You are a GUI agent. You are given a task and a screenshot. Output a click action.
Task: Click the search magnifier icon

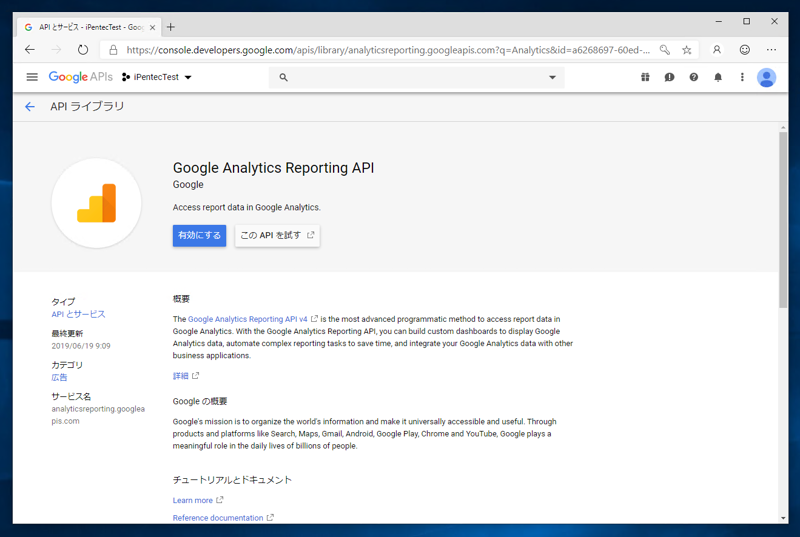pyautogui.click(x=284, y=78)
